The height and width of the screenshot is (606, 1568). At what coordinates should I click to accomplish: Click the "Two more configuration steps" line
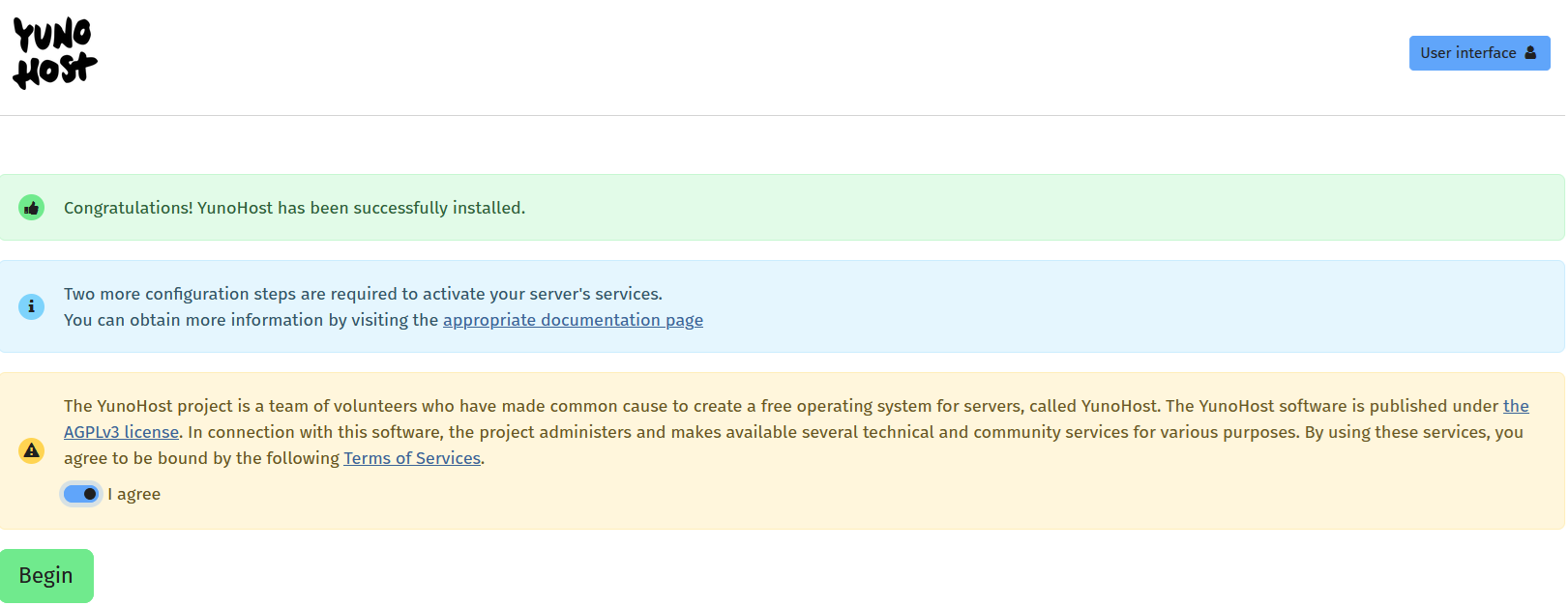pyautogui.click(x=363, y=294)
